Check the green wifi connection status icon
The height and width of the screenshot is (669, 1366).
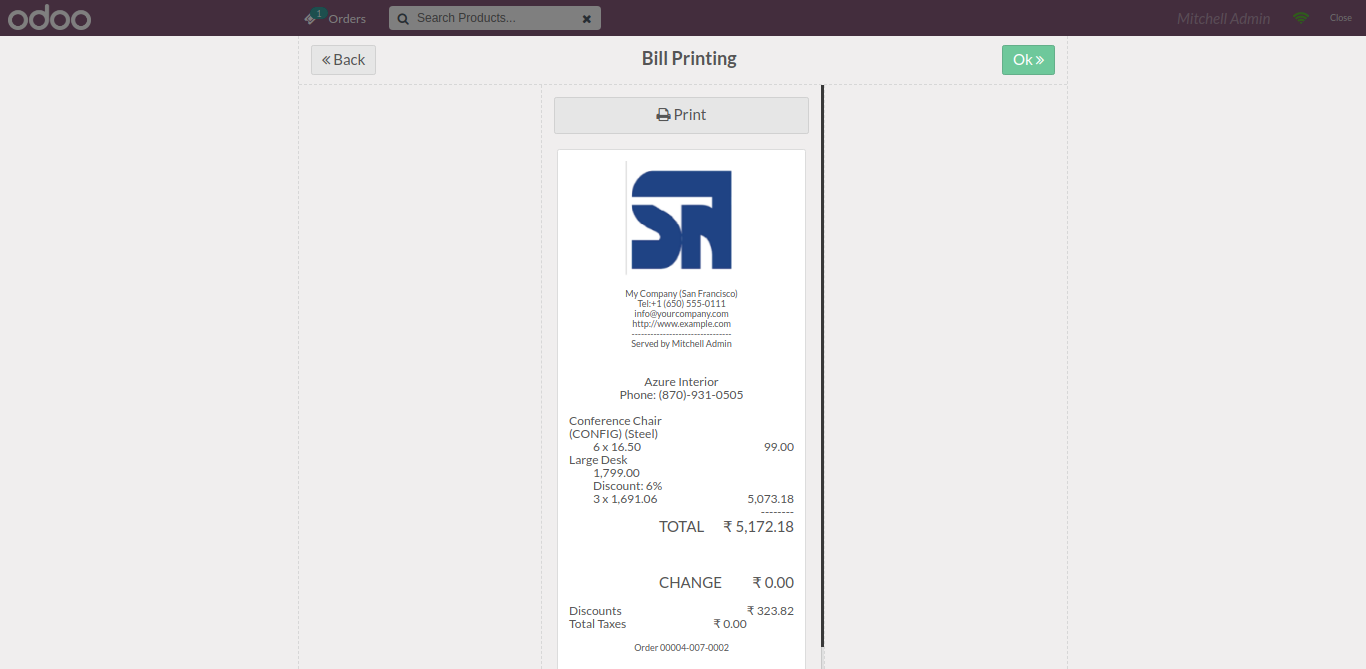1300,18
